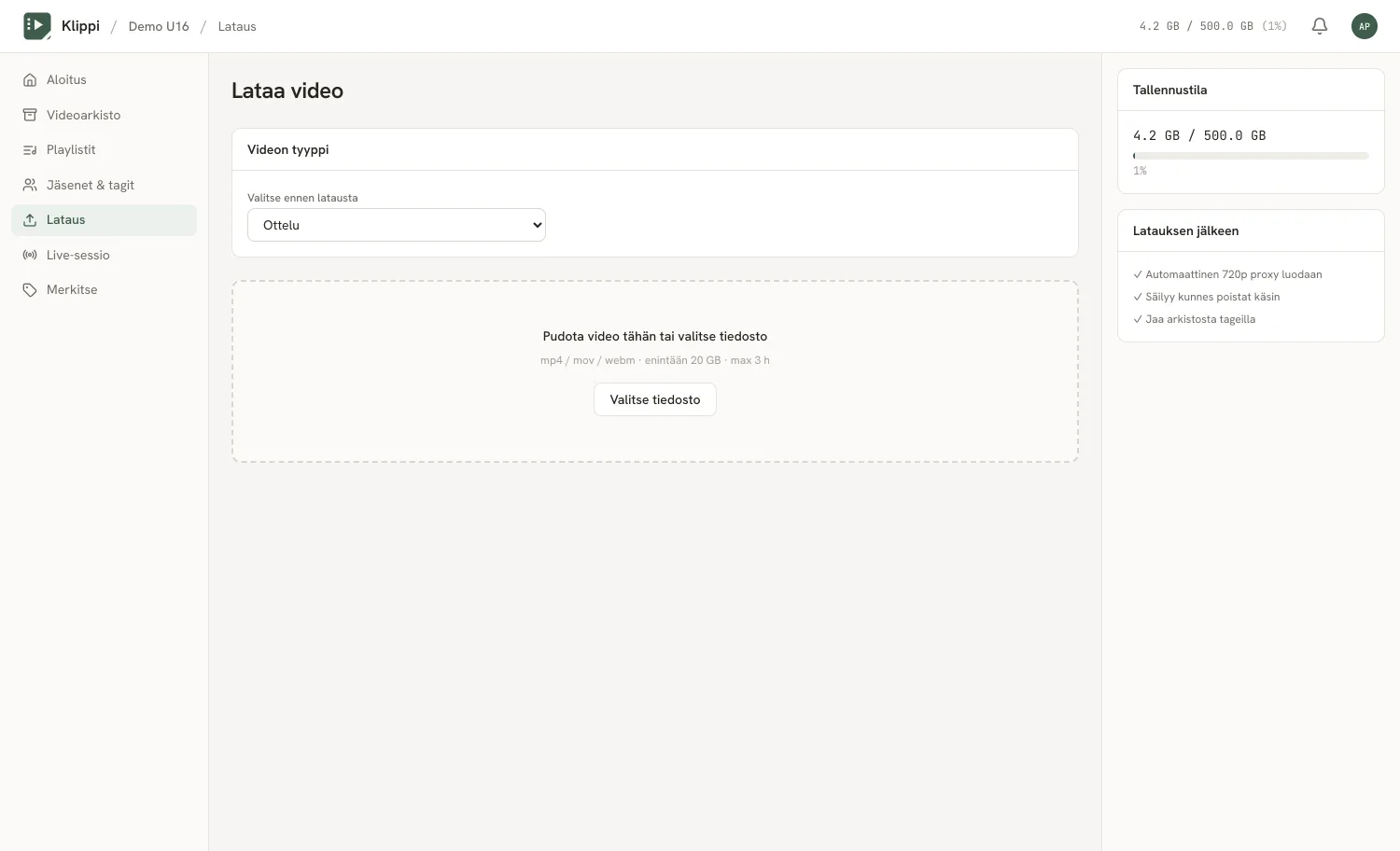The width and height of the screenshot is (1400, 851).
Task: Click the Valitse tiedosto button
Action: pos(655,399)
